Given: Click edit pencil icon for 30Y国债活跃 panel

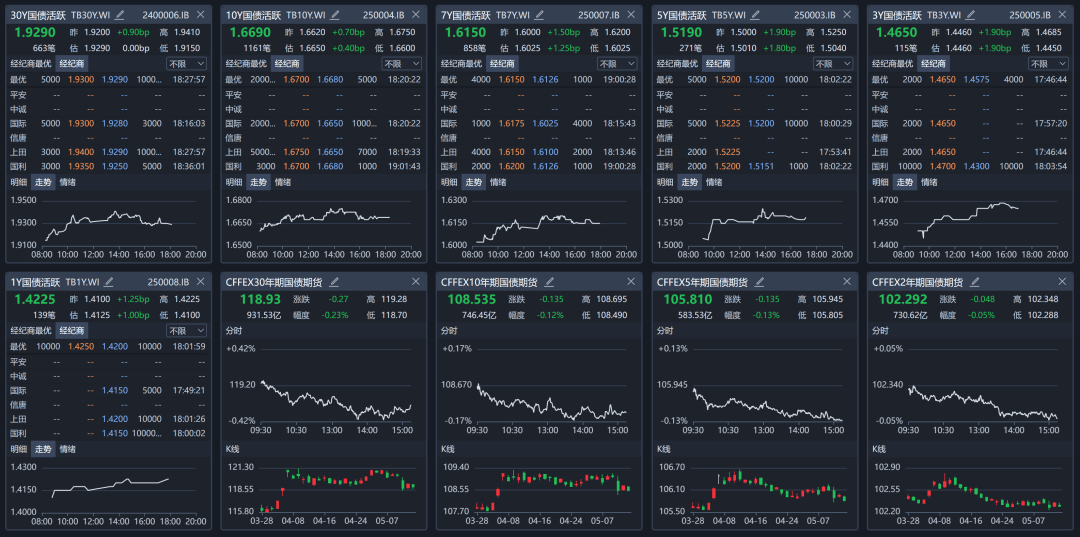Looking at the screenshot, I should coord(120,14).
